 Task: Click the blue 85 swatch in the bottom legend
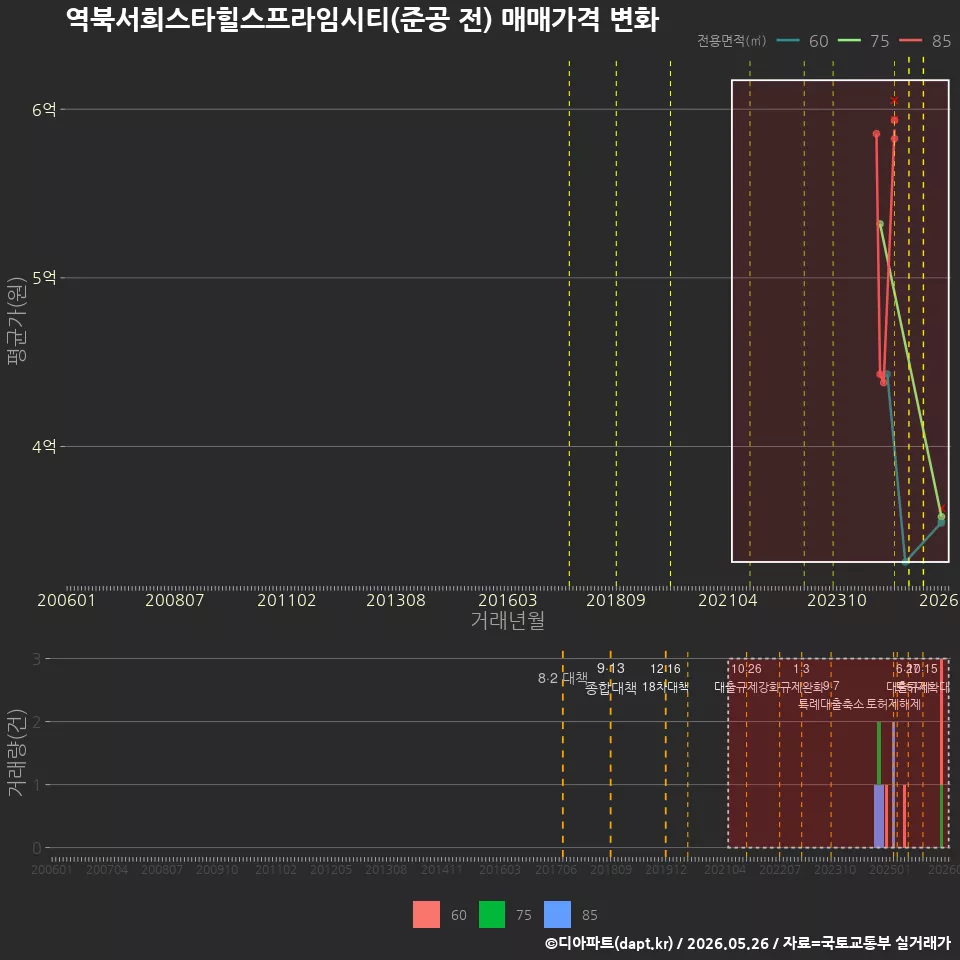click(557, 915)
